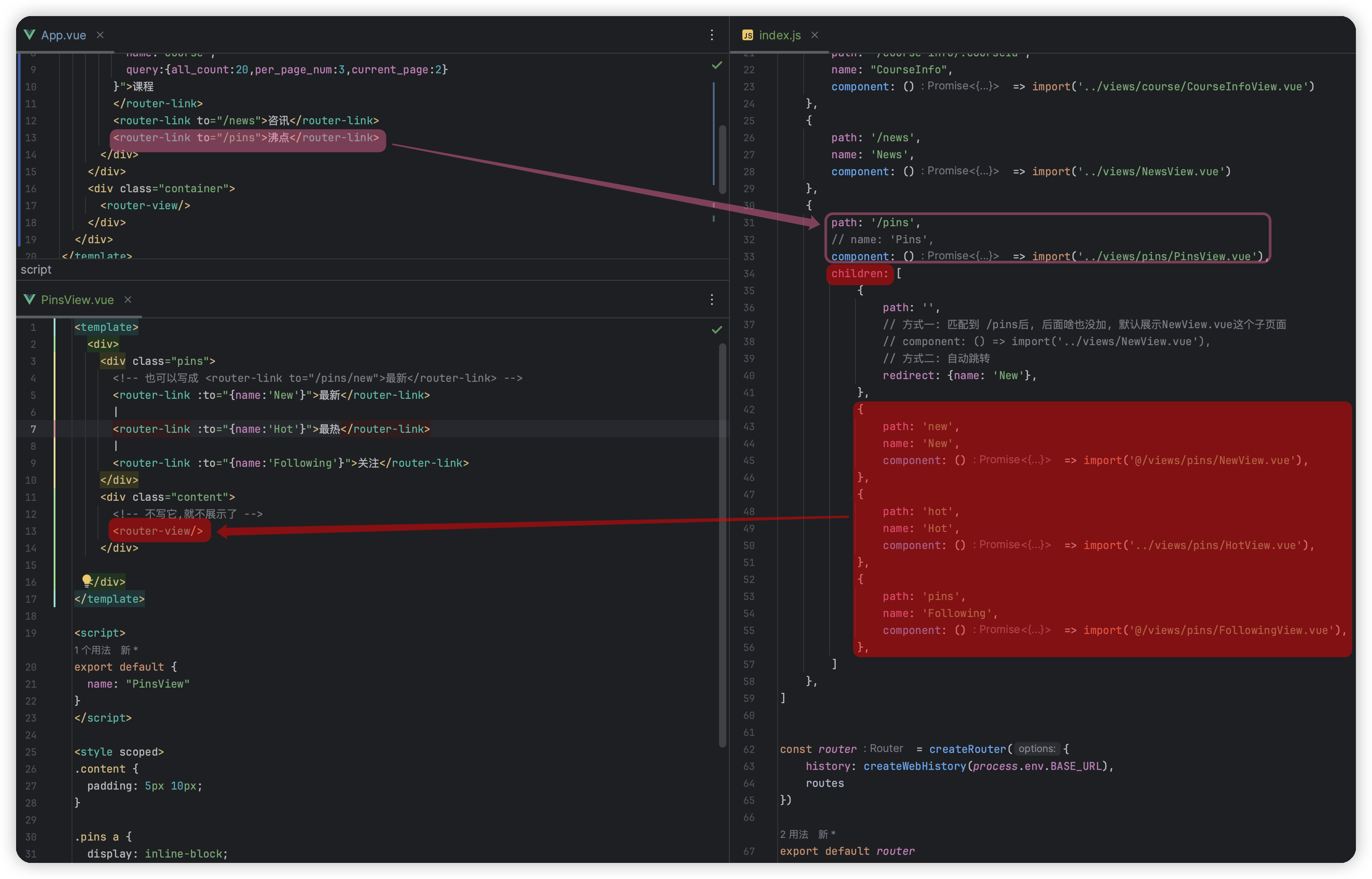Click green inspection checkmark in App.vue
This screenshot has width=1372, height=879.
point(716,66)
